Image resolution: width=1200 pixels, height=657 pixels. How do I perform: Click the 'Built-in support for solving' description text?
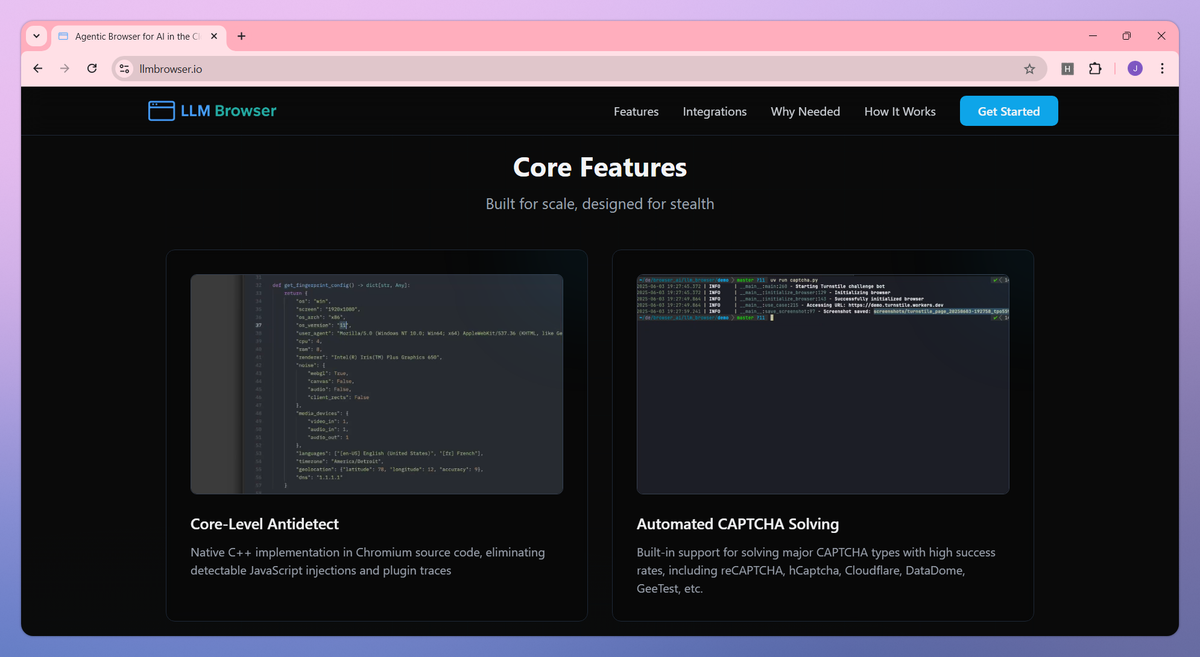click(x=816, y=570)
